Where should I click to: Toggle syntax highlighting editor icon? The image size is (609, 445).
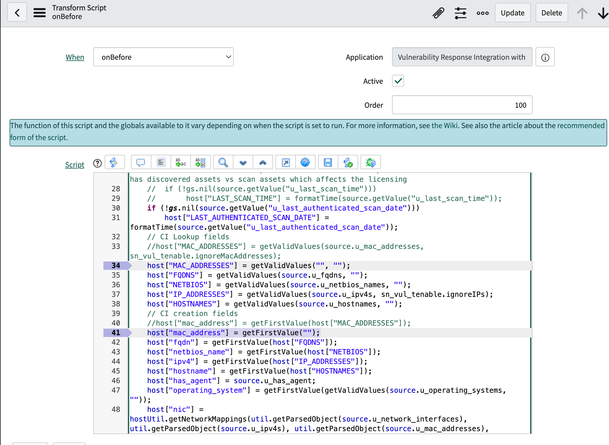click(114, 162)
